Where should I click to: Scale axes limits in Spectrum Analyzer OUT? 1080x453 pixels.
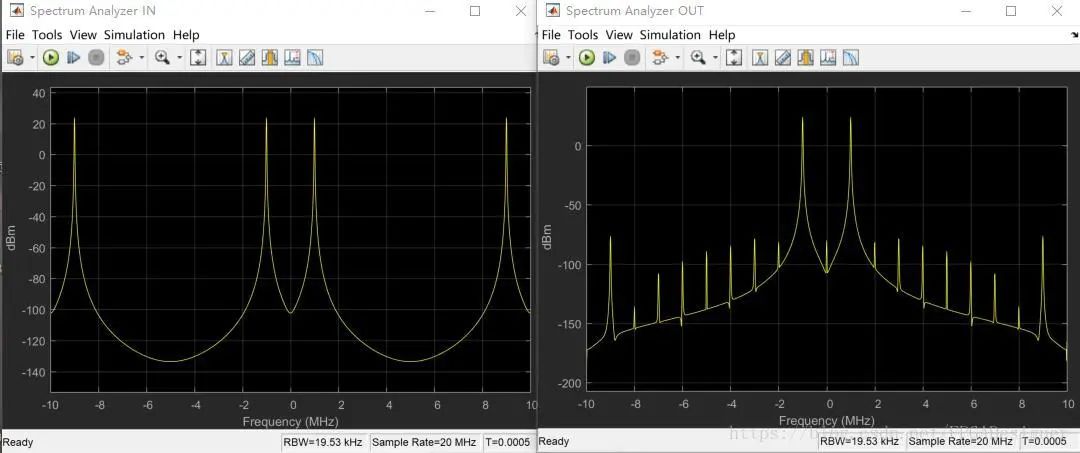tap(734, 58)
